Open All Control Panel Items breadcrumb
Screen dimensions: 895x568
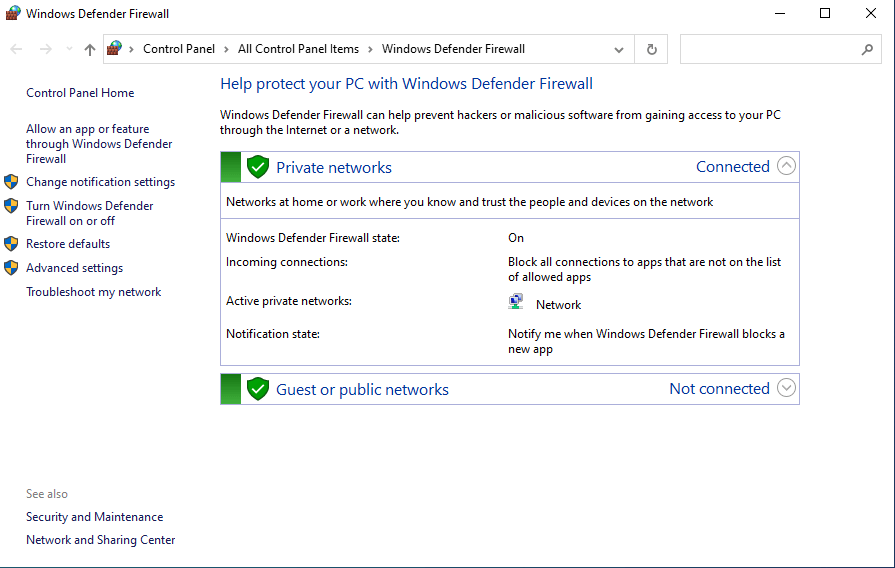[x=299, y=49]
